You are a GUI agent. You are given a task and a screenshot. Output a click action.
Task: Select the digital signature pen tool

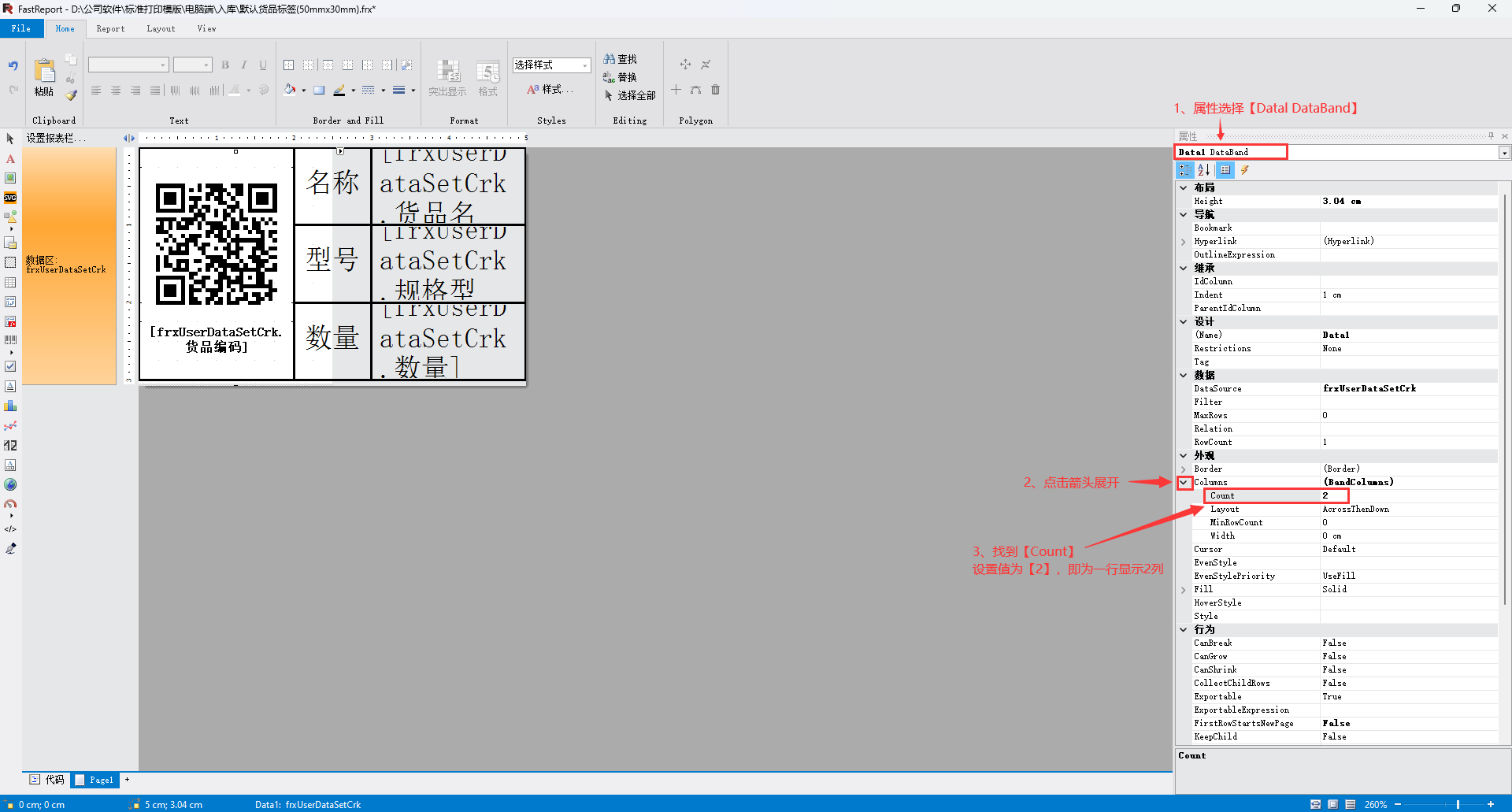[10, 548]
